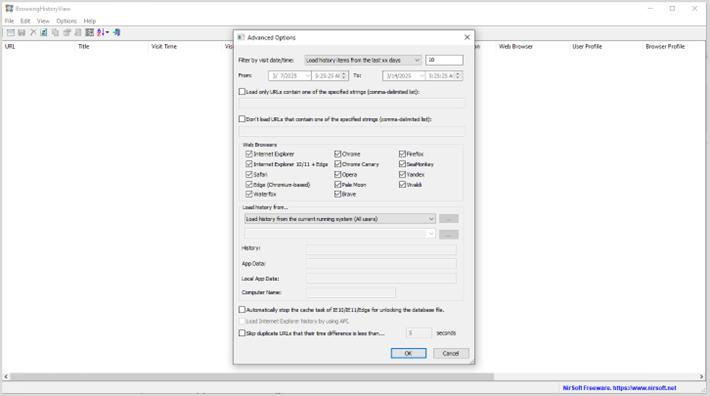
Task: Click browse button beside 'Load history from' dropdown
Action: click(449, 219)
